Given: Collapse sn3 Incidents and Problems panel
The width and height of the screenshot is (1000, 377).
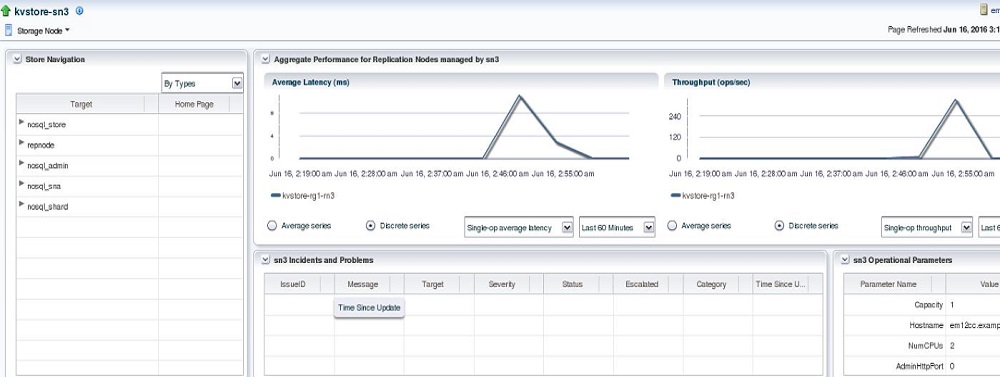Looking at the screenshot, I should pos(265,260).
